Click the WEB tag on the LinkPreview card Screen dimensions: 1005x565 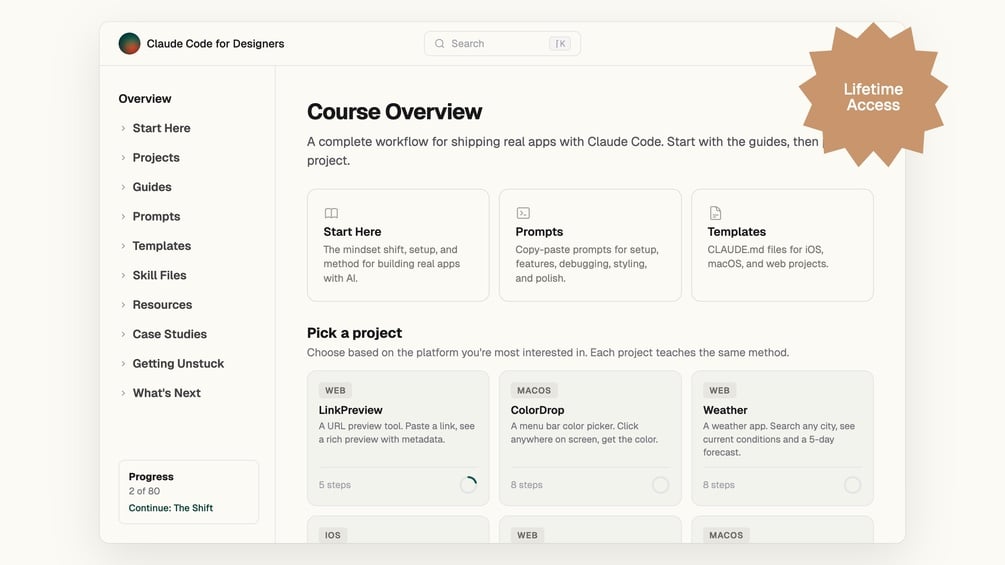335,390
